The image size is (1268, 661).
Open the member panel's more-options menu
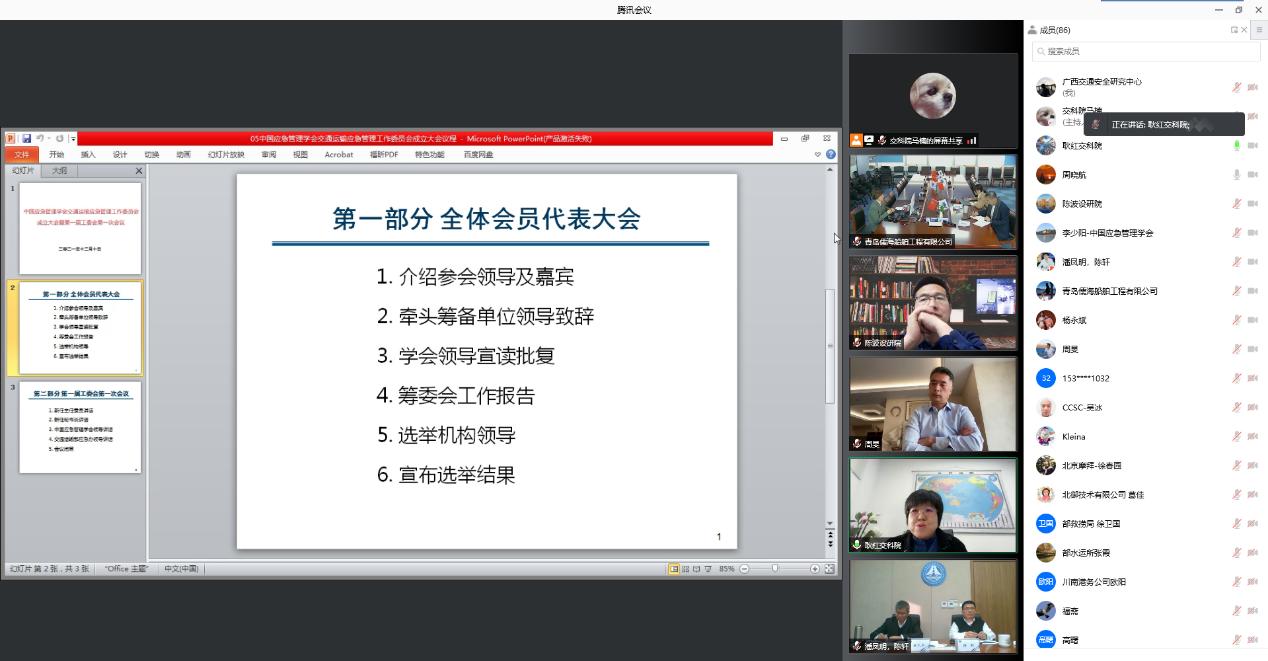[x=1258, y=29]
